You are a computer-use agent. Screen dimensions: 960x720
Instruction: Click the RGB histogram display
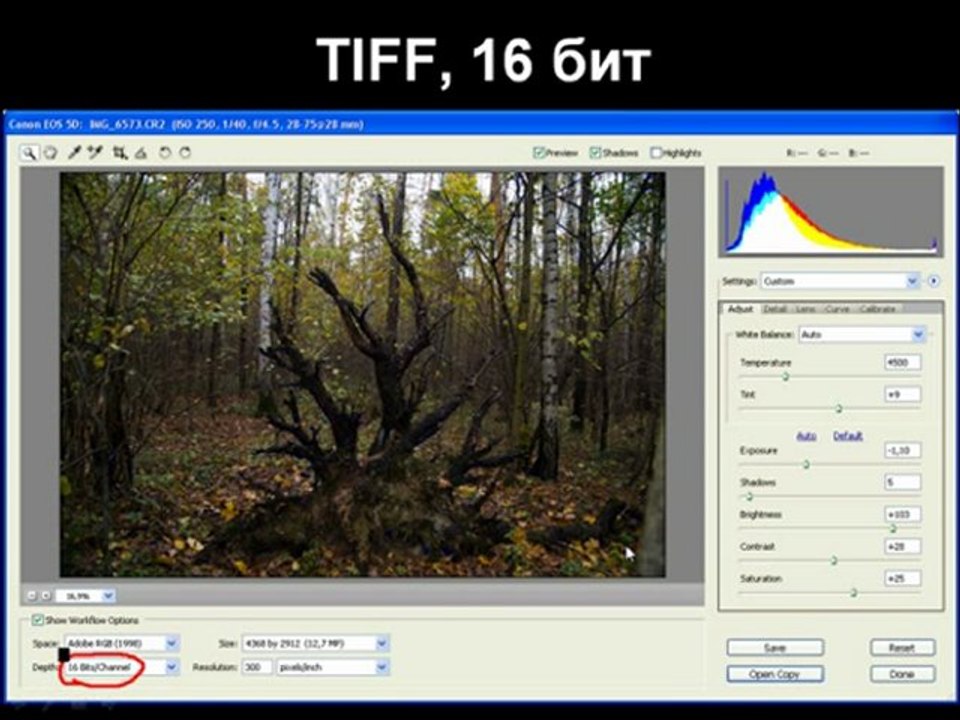831,212
